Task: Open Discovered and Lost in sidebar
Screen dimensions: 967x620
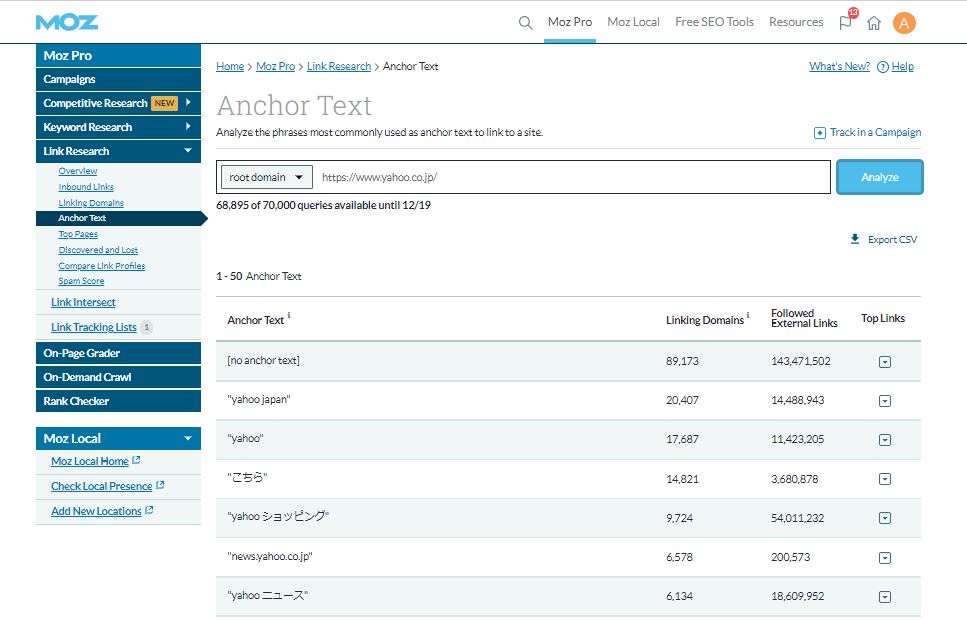Action: point(98,250)
